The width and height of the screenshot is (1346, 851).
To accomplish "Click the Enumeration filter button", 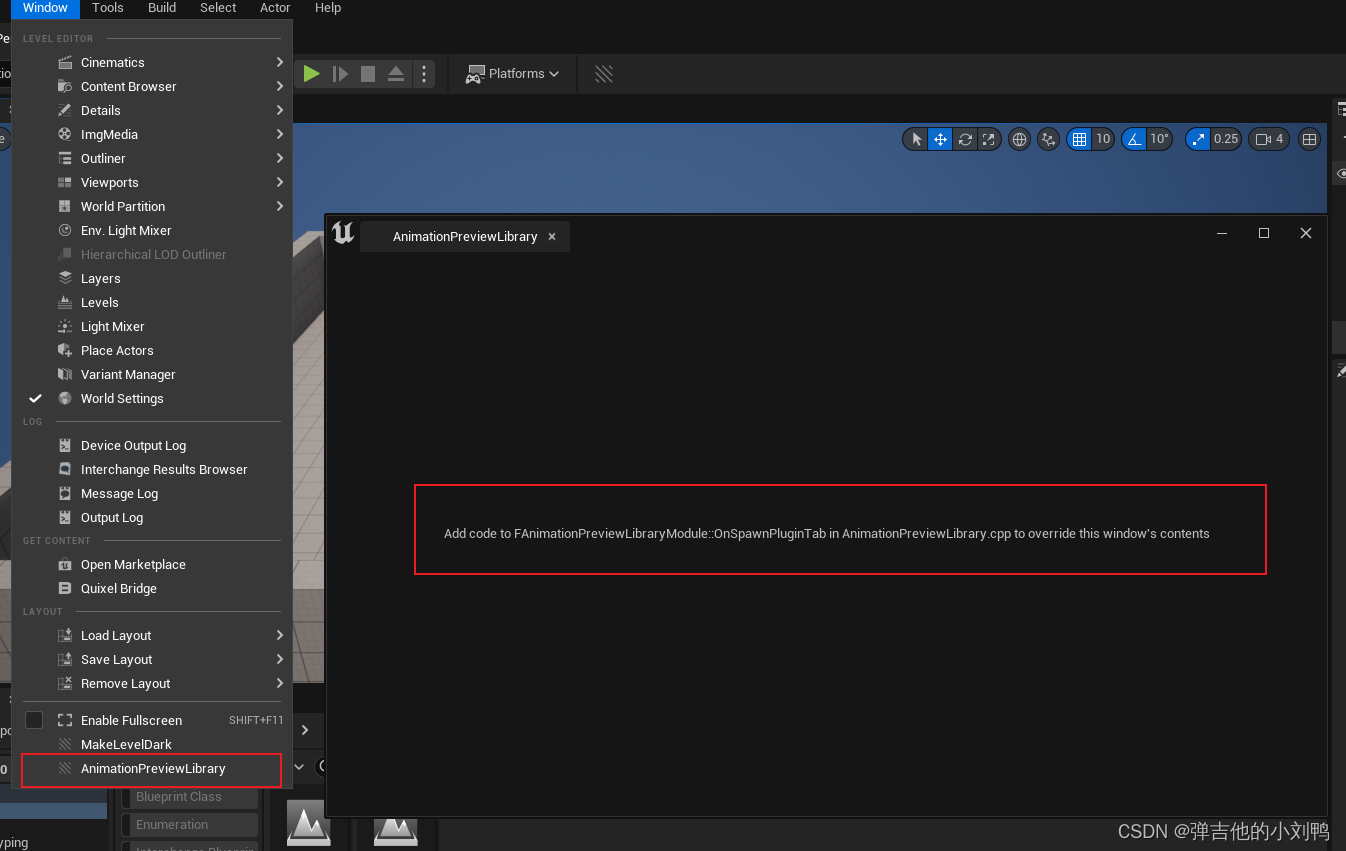I will (x=190, y=825).
